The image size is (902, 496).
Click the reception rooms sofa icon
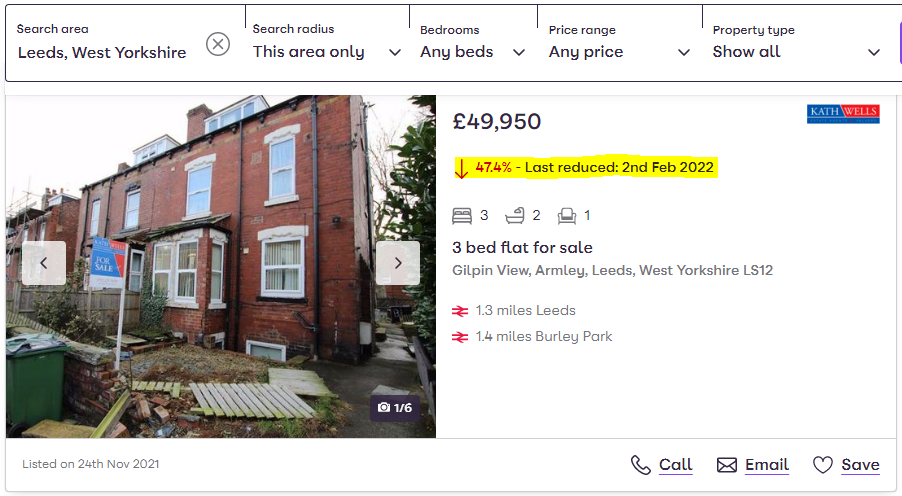pyautogui.click(x=567, y=215)
